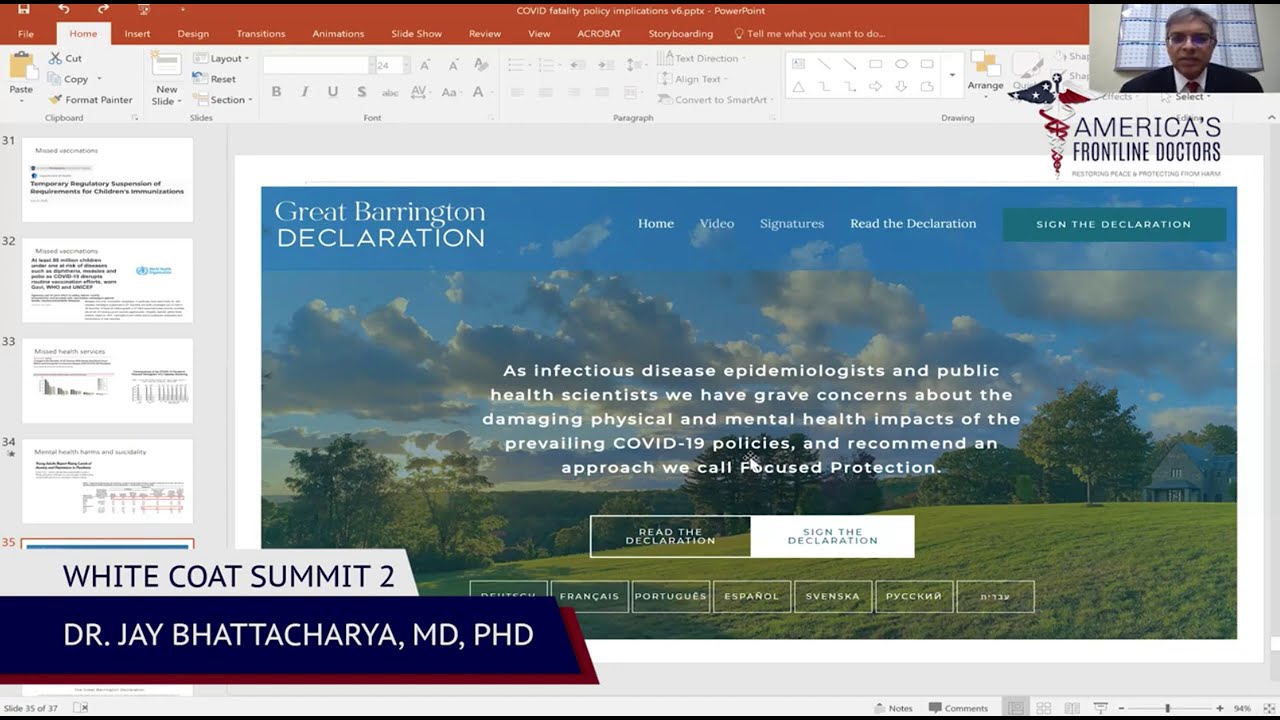Expand the shapes gallery More arrow
The height and width of the screenshot is (720, 1280).
[x=952, y=76]
